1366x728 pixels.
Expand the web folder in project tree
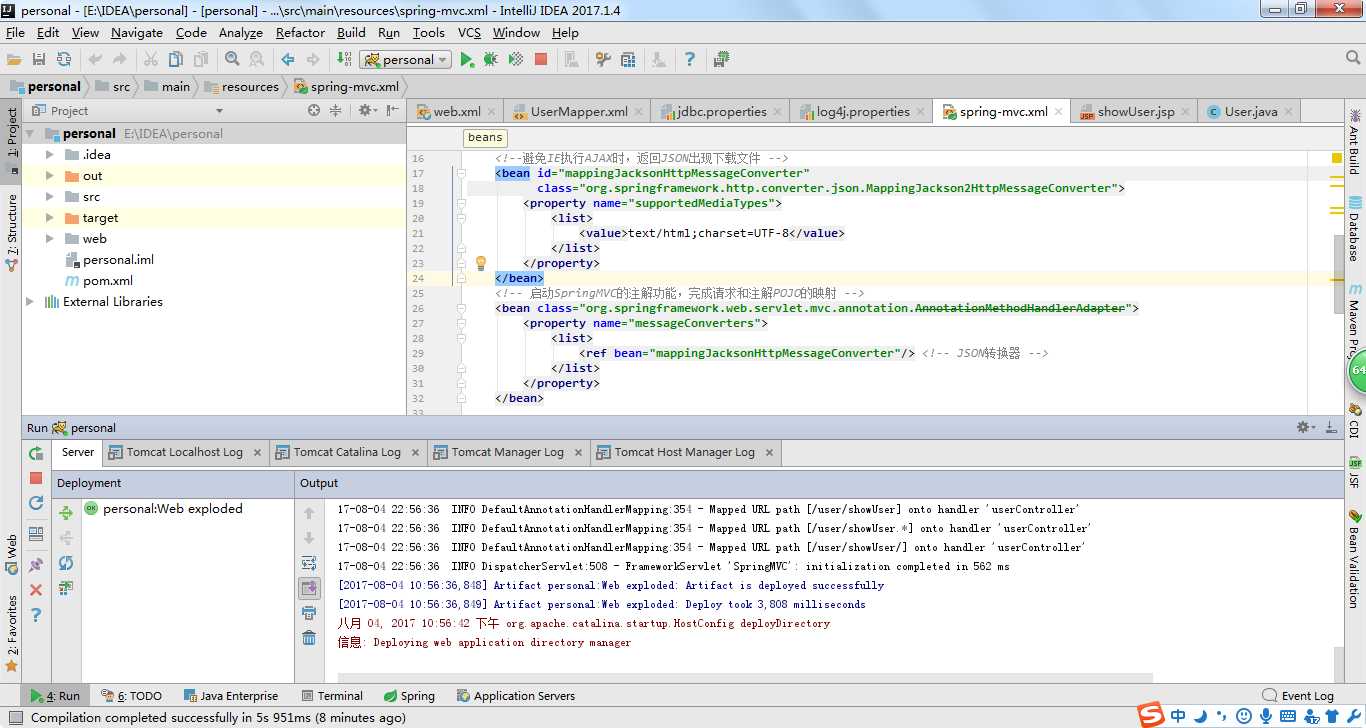pos(49,239)
